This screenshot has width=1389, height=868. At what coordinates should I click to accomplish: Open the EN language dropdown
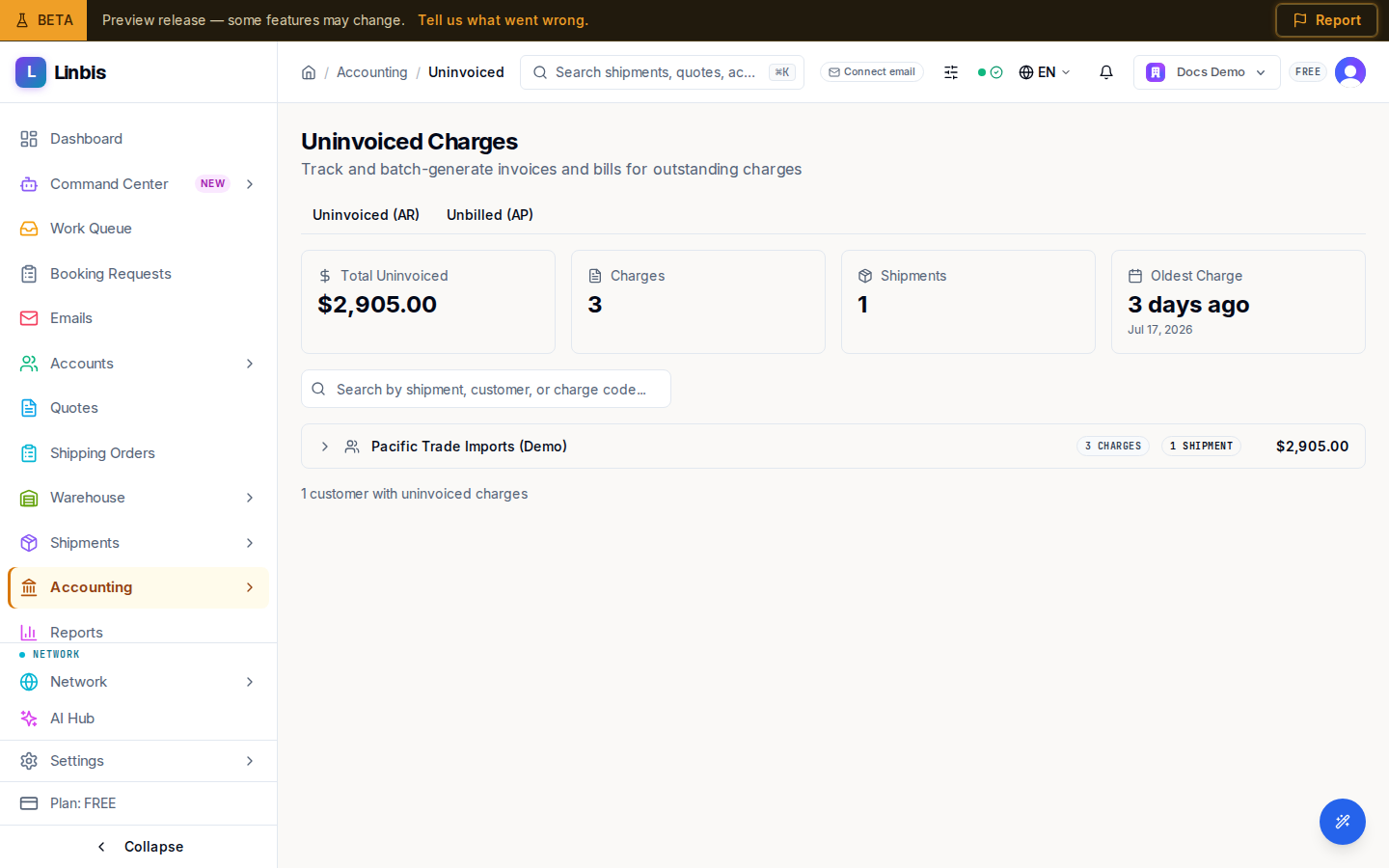(x=1045, y=72)
